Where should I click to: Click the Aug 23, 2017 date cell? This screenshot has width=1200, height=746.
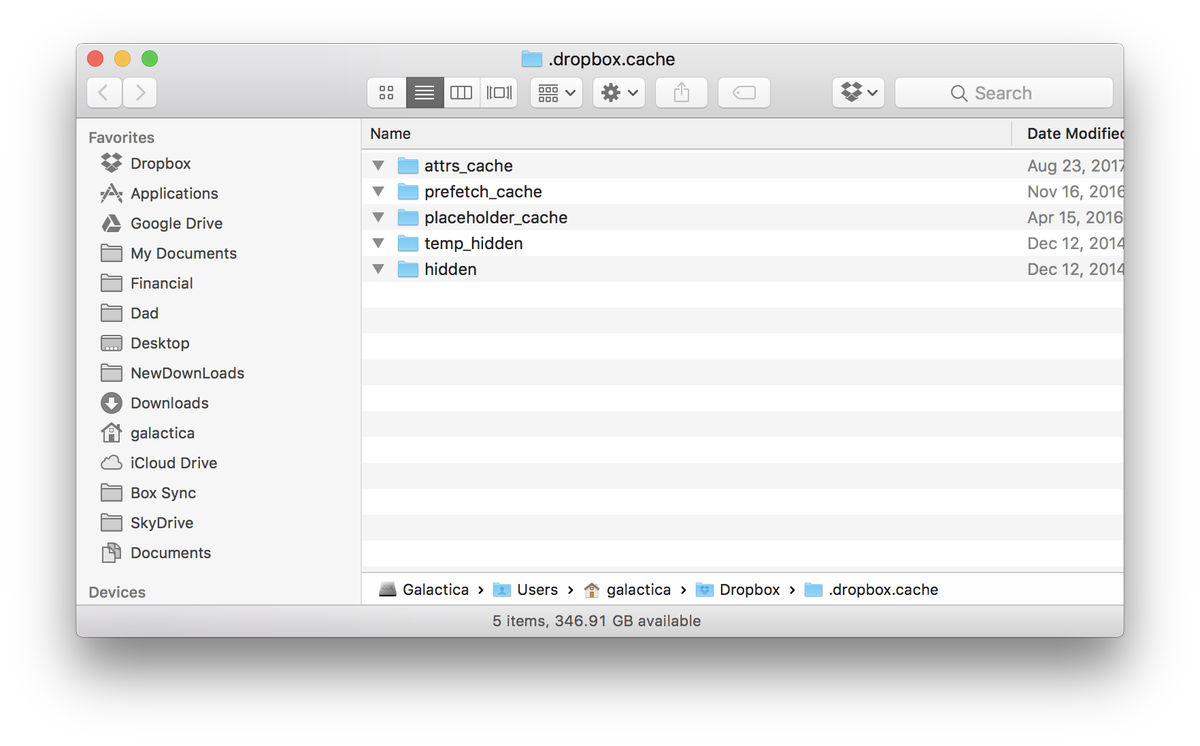click(x=1075, y=166)
